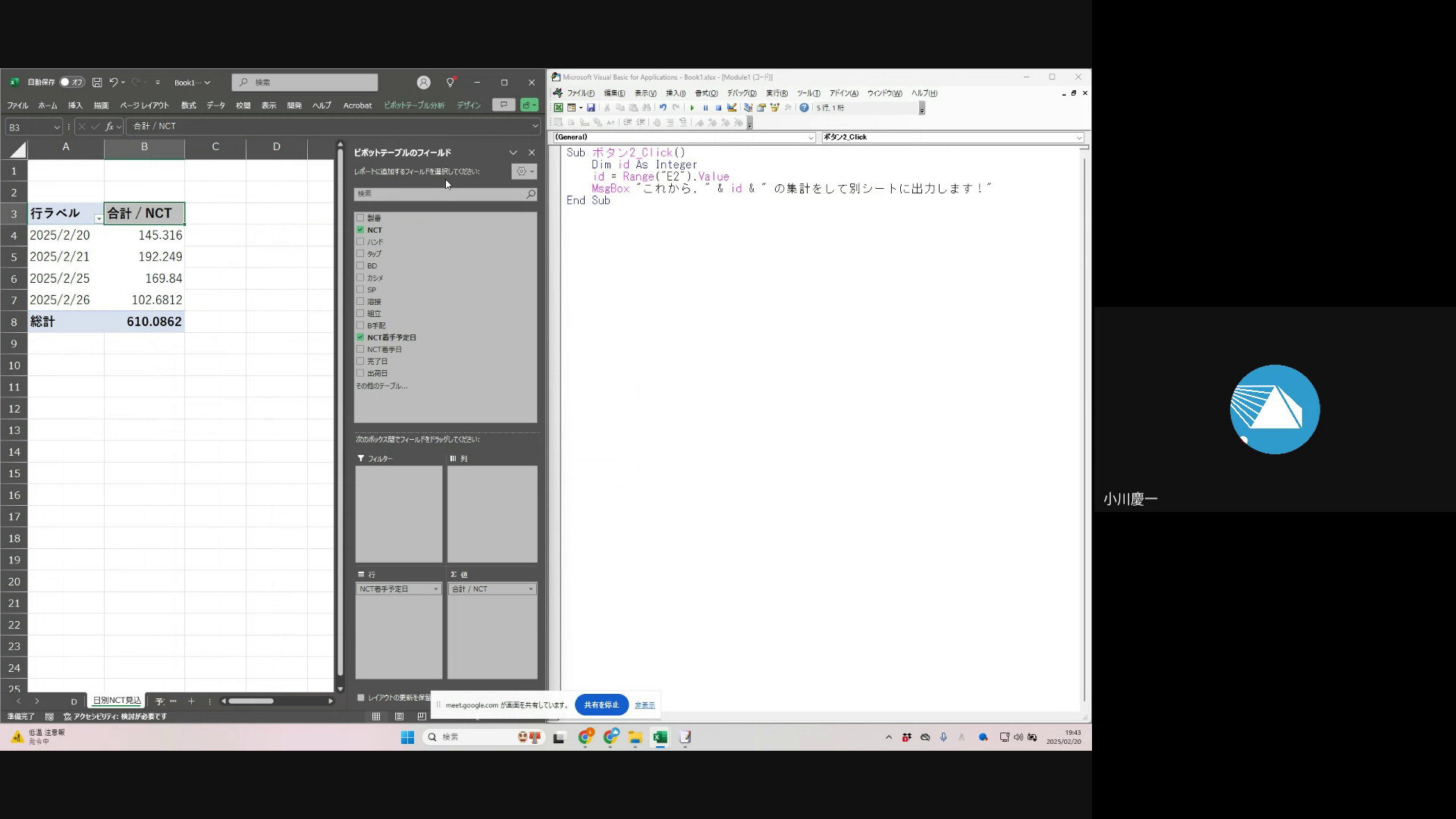Open Excel from the Windows taskbar
The width and height of the screenshot is (1456, 819).
tap(660, 737)
